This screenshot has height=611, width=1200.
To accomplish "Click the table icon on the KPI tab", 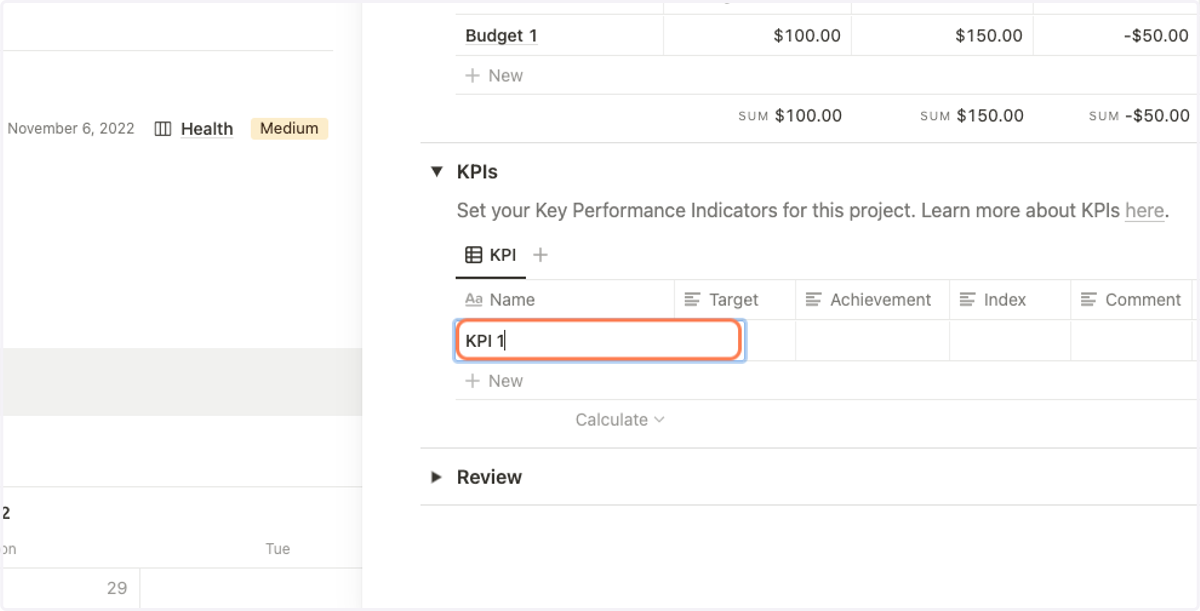I will 474,255.
